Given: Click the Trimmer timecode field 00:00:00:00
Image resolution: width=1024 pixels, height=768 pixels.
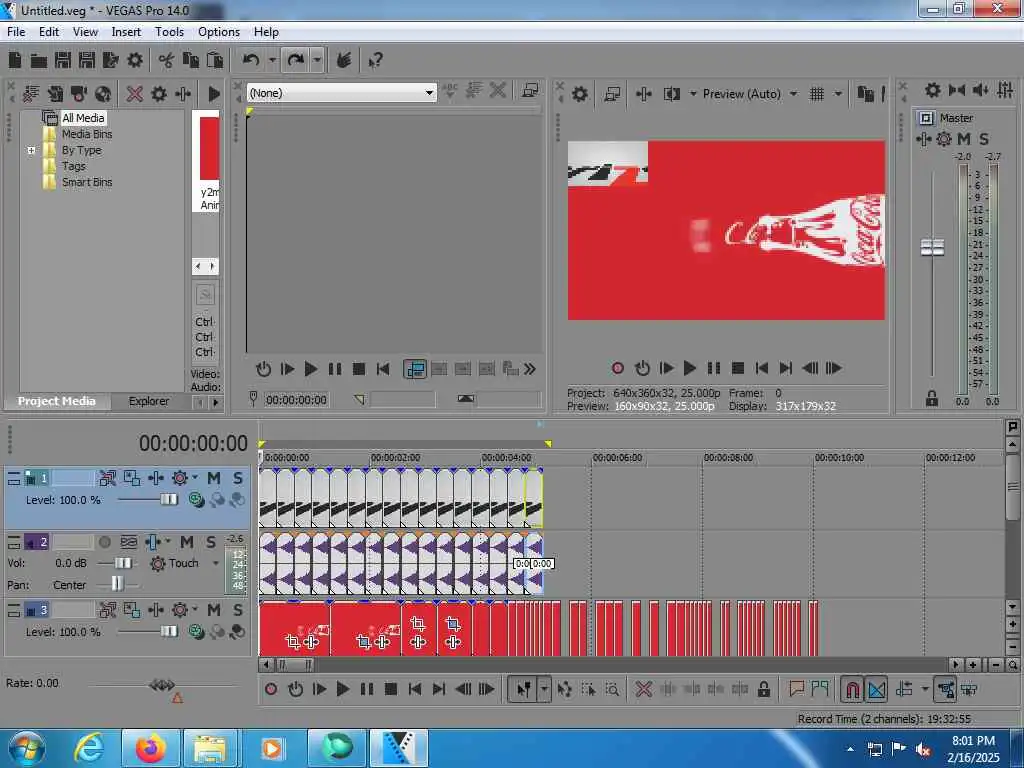Looking at the screenshot, I should [296, 400].
